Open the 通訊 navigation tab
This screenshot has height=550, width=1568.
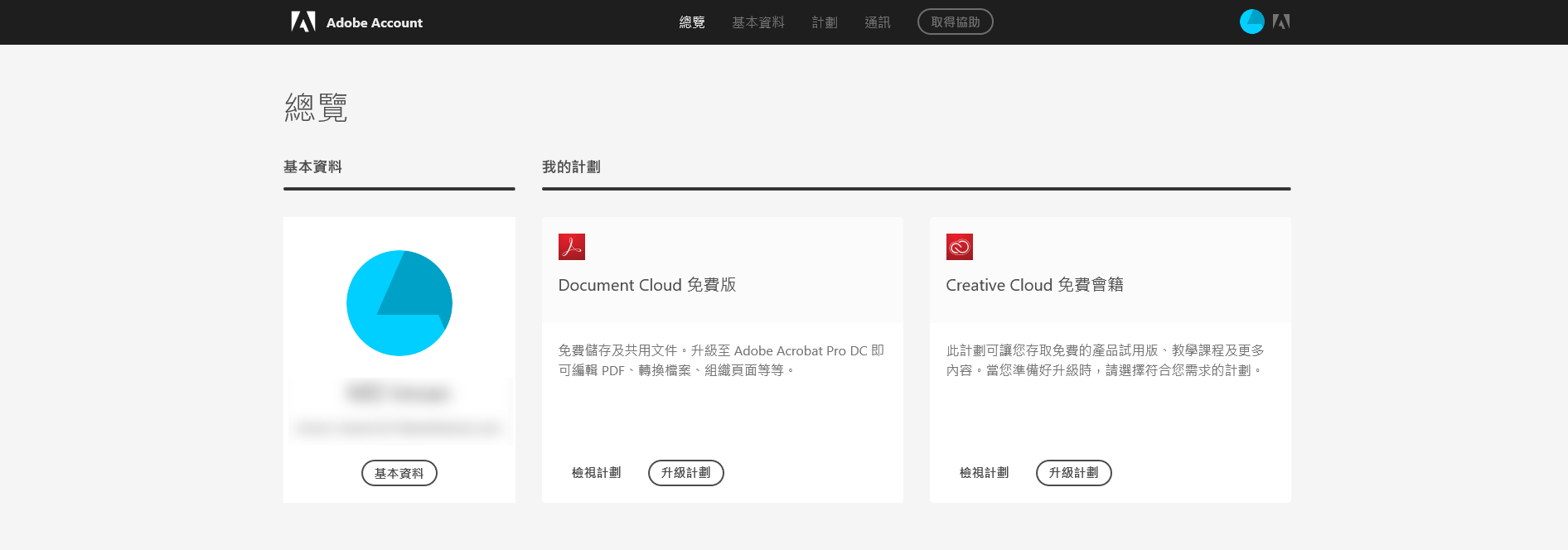[878, 22]
